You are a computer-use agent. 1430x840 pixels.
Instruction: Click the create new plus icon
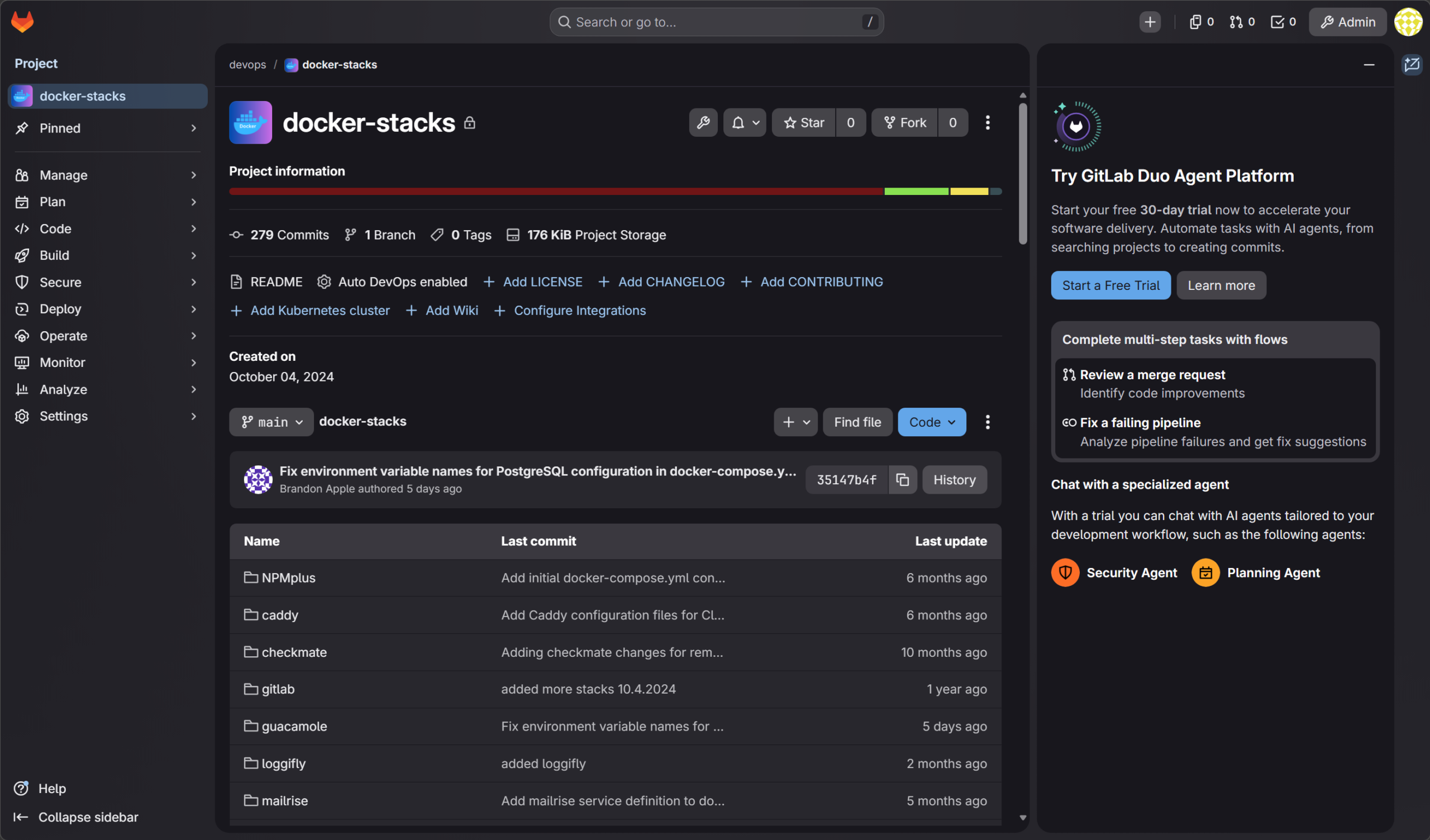click(x=1150, y=22)
